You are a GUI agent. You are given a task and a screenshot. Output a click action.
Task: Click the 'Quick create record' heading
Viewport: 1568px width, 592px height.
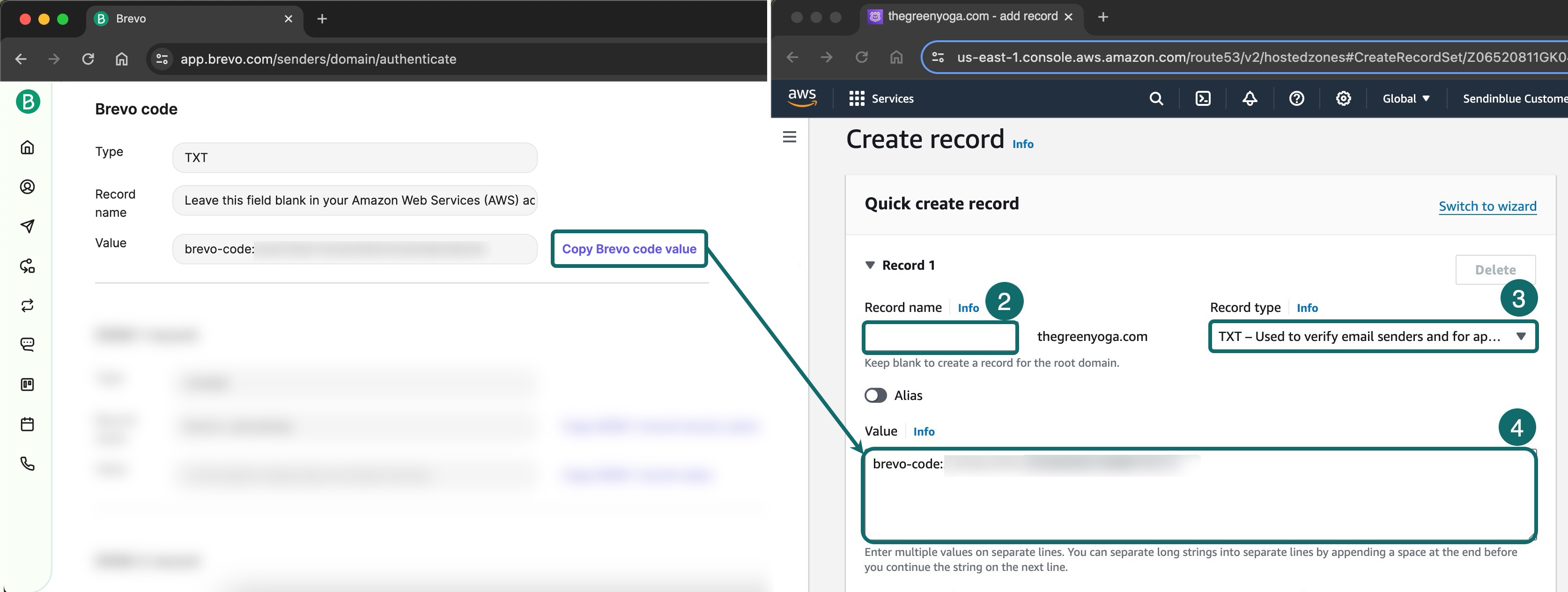point(942,204)
